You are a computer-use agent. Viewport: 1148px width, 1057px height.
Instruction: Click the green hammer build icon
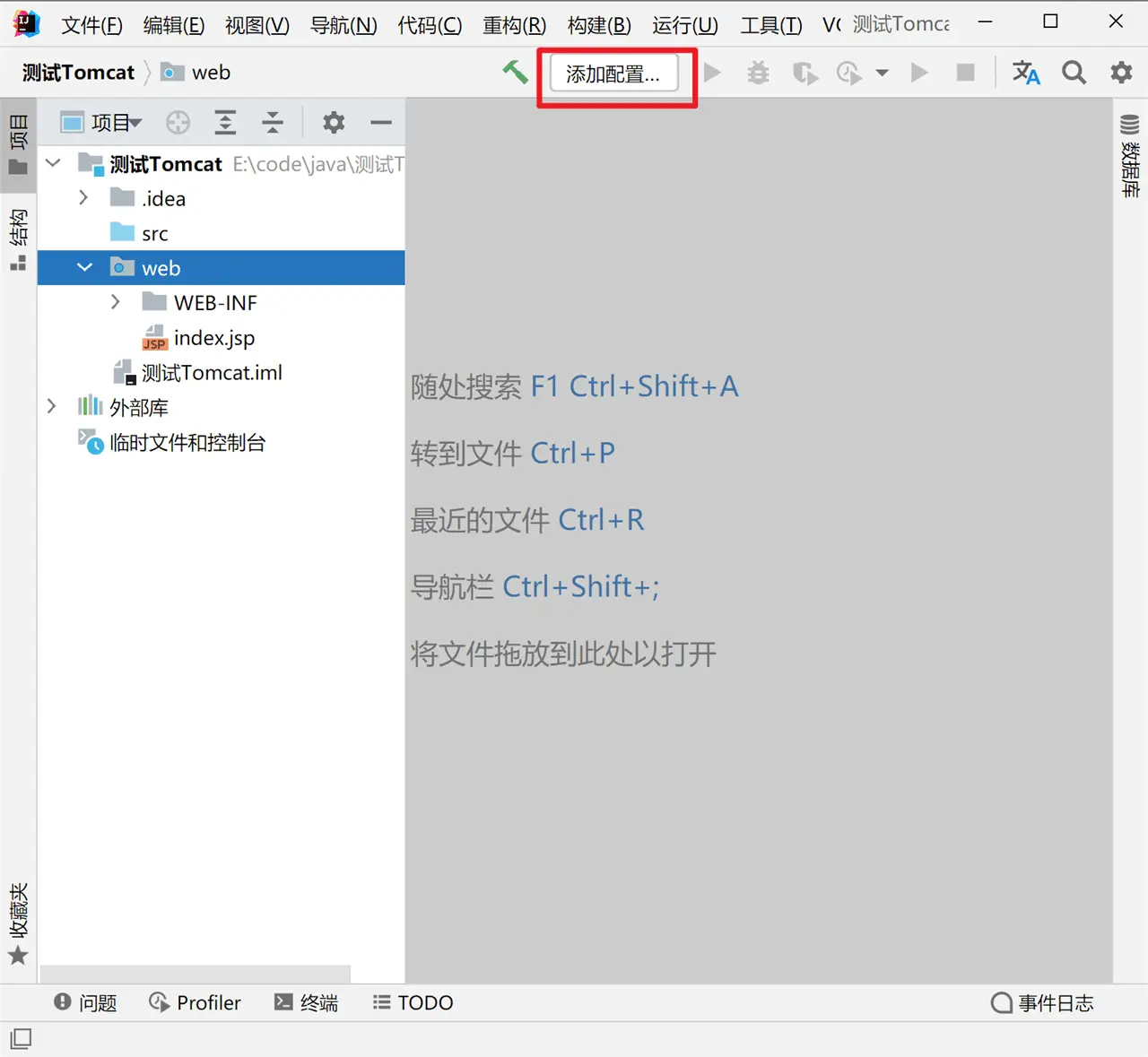coord(515,72)
